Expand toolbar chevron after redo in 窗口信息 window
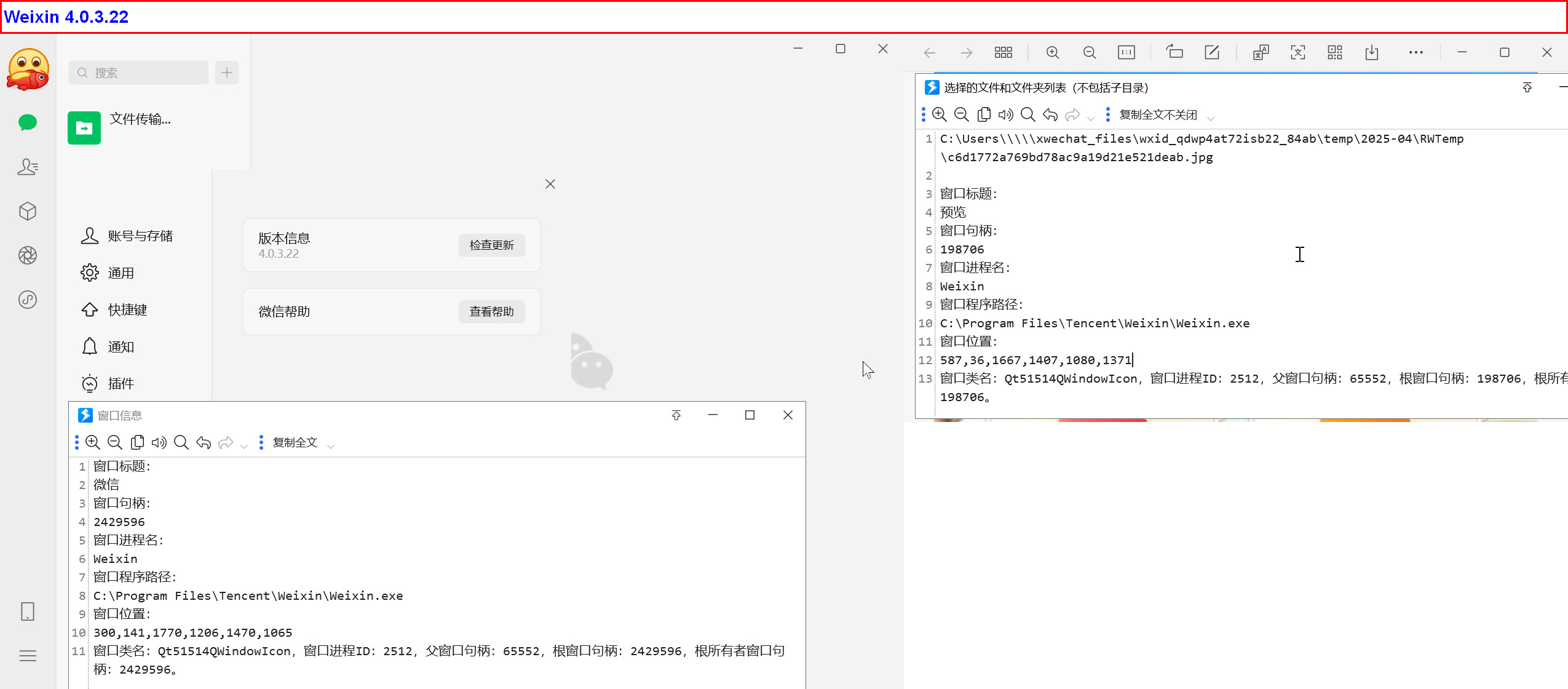 coord(244,445)
